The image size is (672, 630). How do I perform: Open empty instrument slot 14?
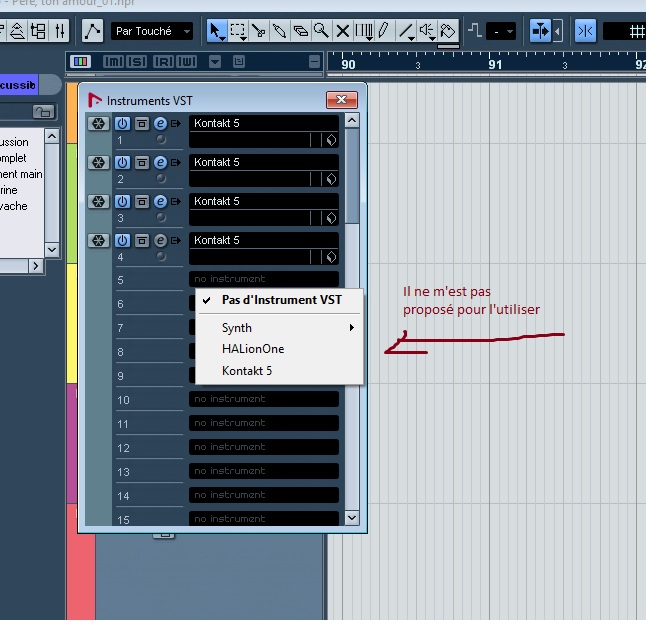(264, 495)
